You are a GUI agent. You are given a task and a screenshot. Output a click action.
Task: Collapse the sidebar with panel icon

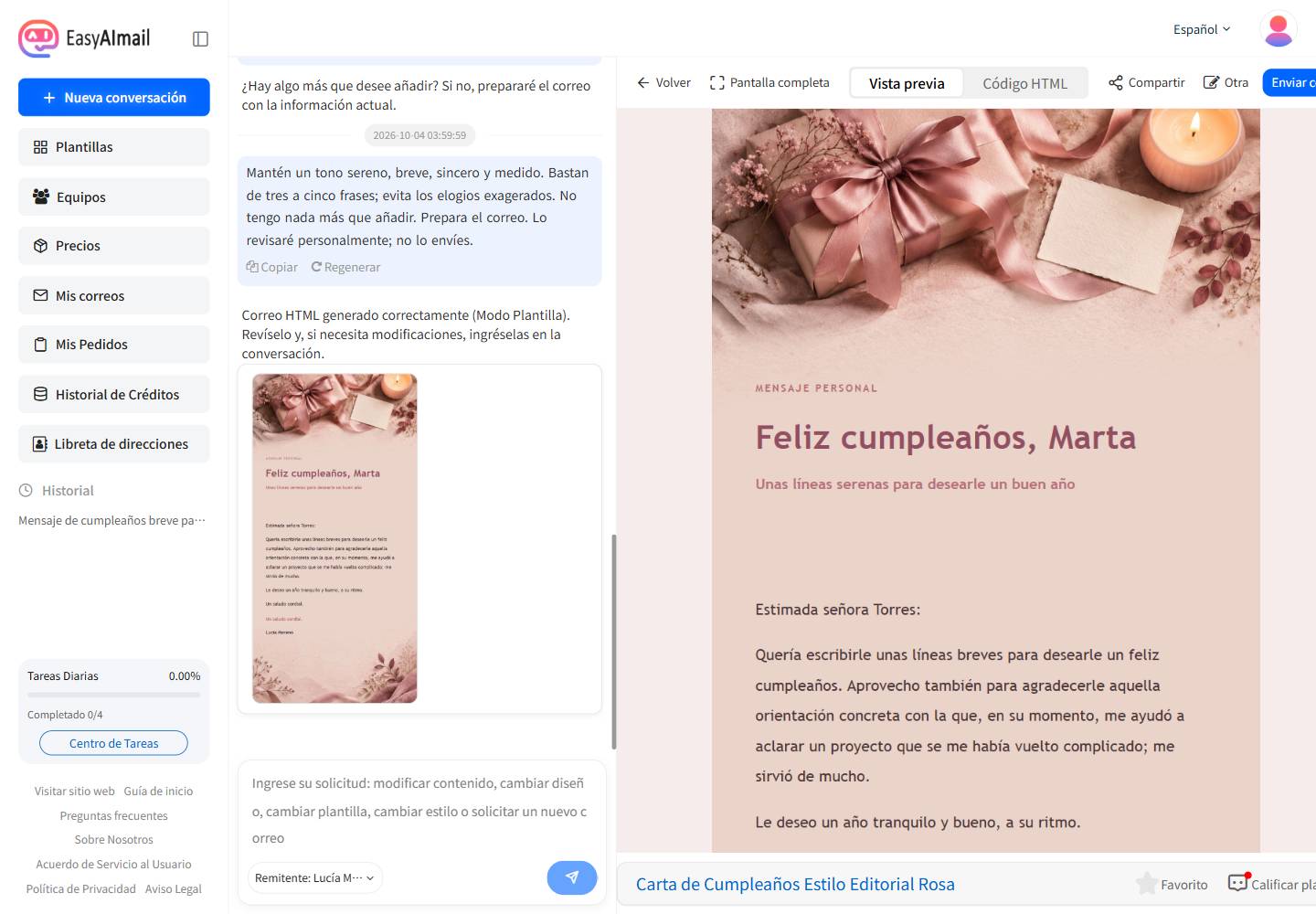click(x=201, y=38)
